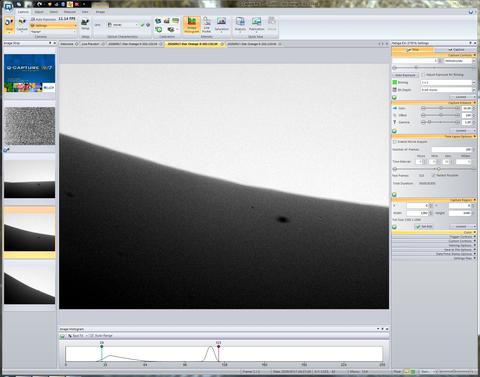Enable the time-lapse movie export checkbox
The height and width of the screenshot is (377, 480).
click(395, 142)
